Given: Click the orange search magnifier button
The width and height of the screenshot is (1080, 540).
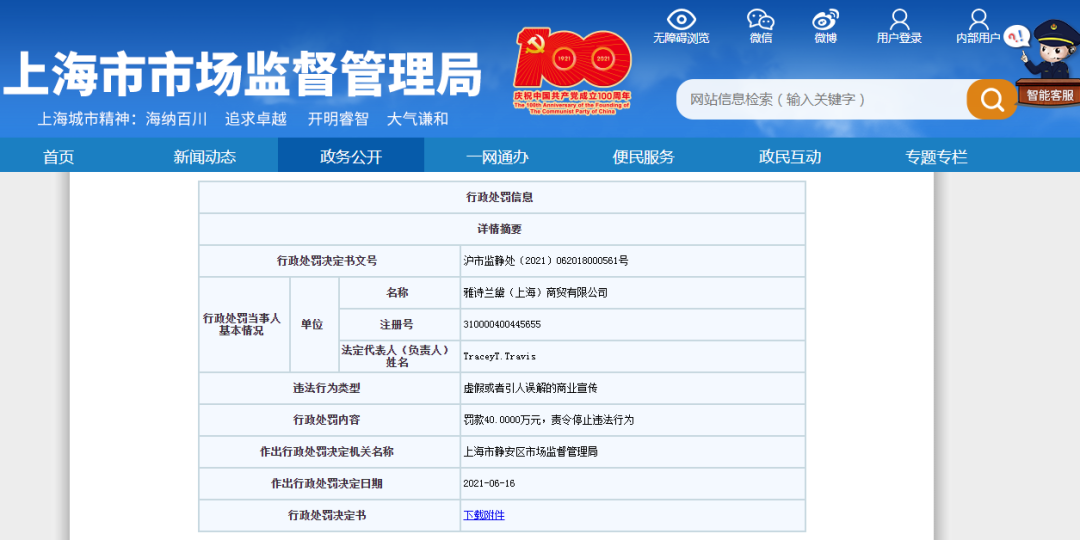Looking at the screenshot, I should pos(992,99).
